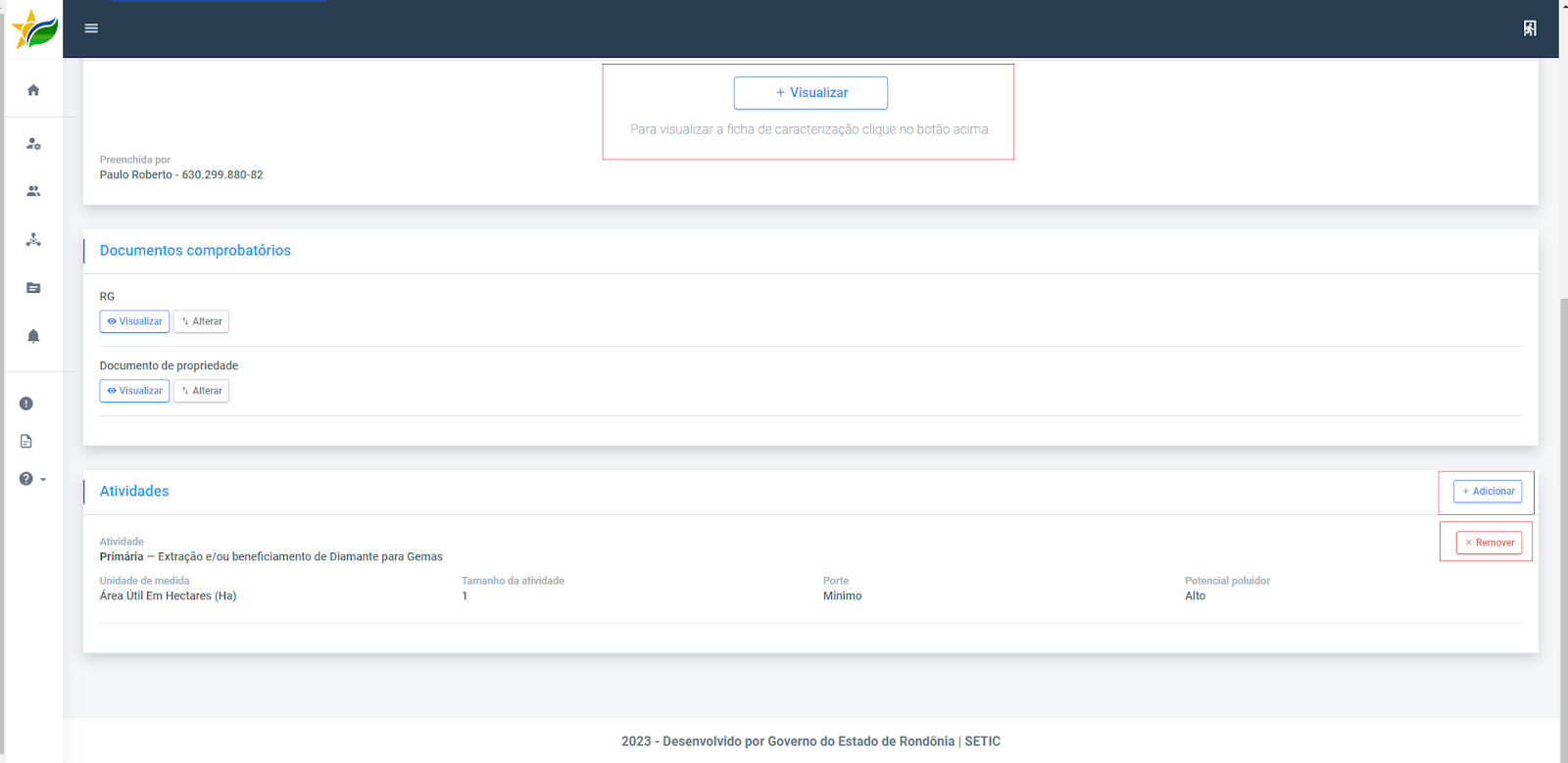1568x763 pixels.
Task: View the RG document
Action: pyautogui.click(x=134, y=321)
